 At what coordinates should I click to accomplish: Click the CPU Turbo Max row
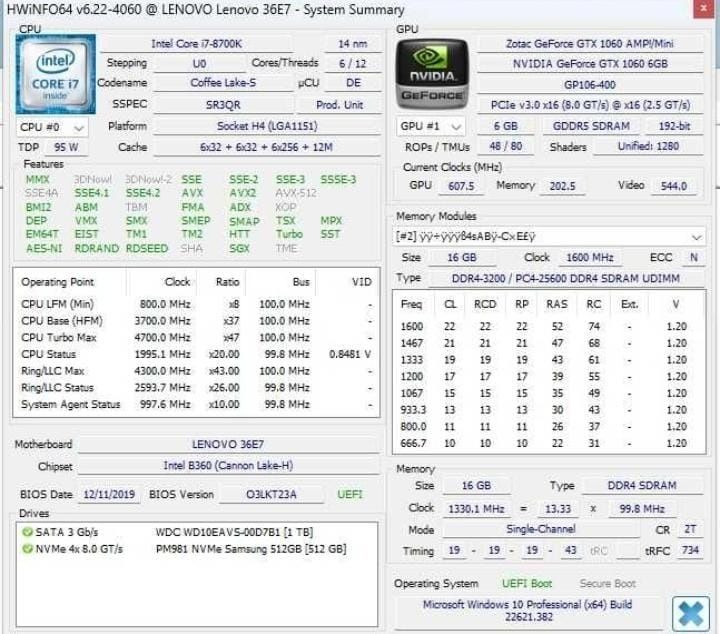click(x=197, y=338)
